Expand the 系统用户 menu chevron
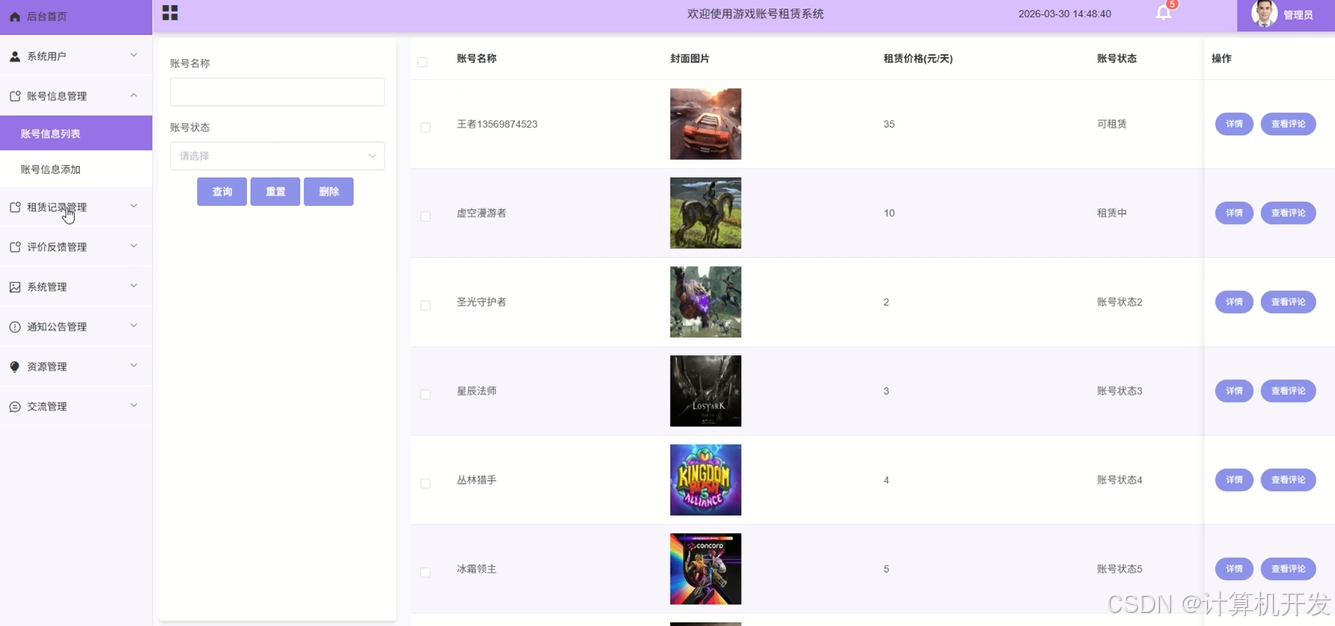 (x=134, y=55)
